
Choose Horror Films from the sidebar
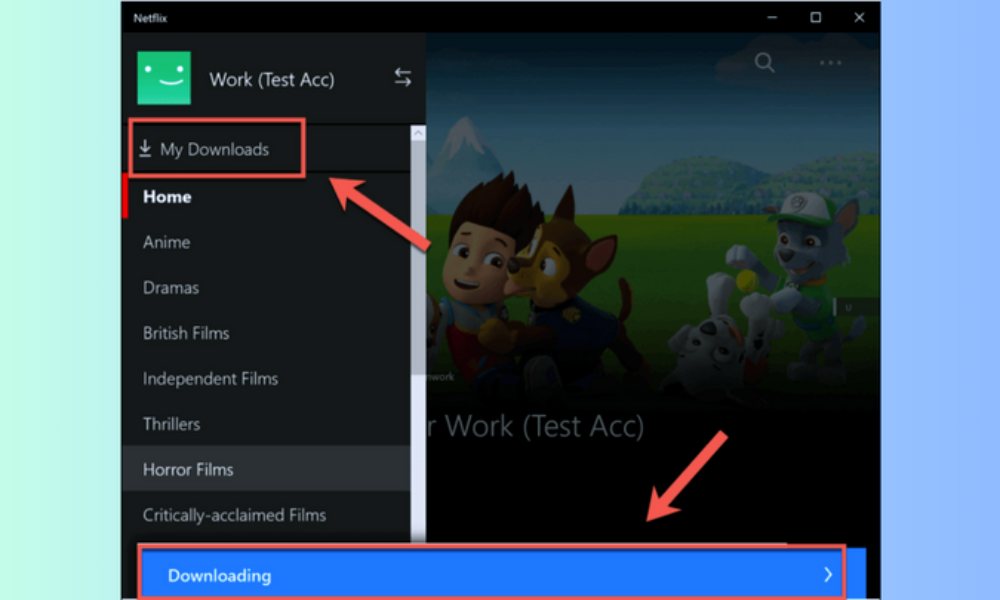pos(266,469)
